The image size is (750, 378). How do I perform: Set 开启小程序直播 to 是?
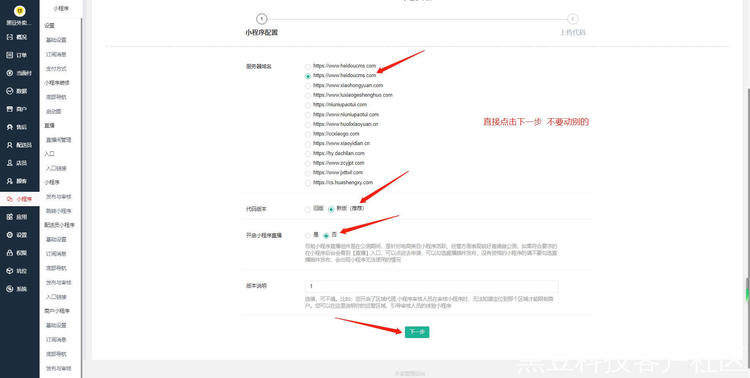[x=308, y=235]
